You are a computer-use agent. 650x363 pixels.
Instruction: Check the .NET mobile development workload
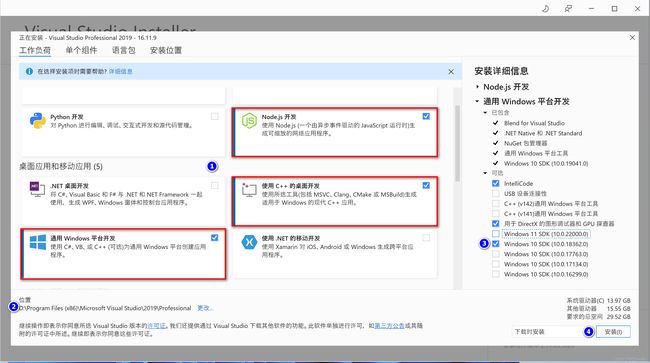(x=426, y=237)
